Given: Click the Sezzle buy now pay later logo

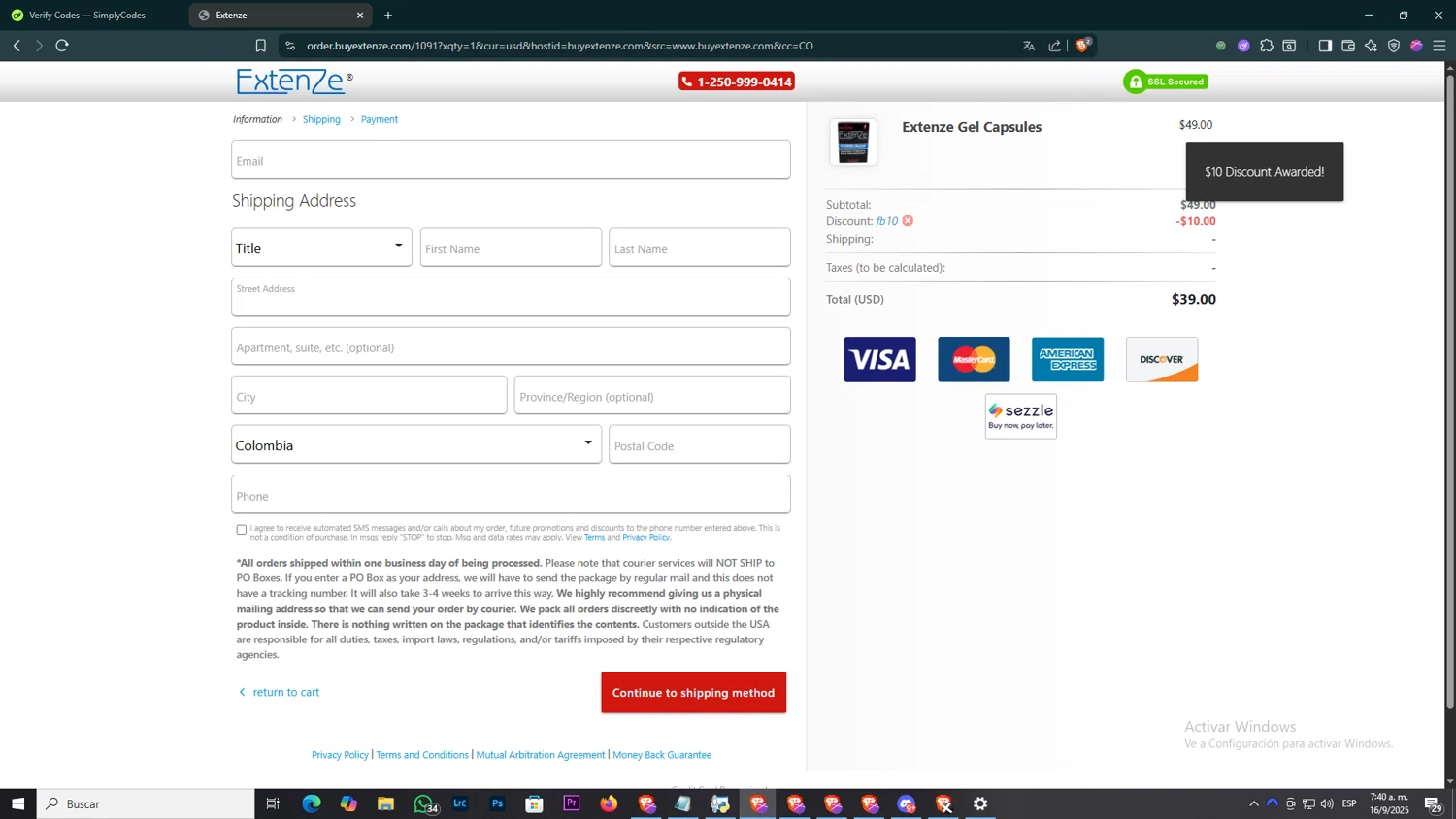Looking at the screenshot, I should click(1021, 416).
